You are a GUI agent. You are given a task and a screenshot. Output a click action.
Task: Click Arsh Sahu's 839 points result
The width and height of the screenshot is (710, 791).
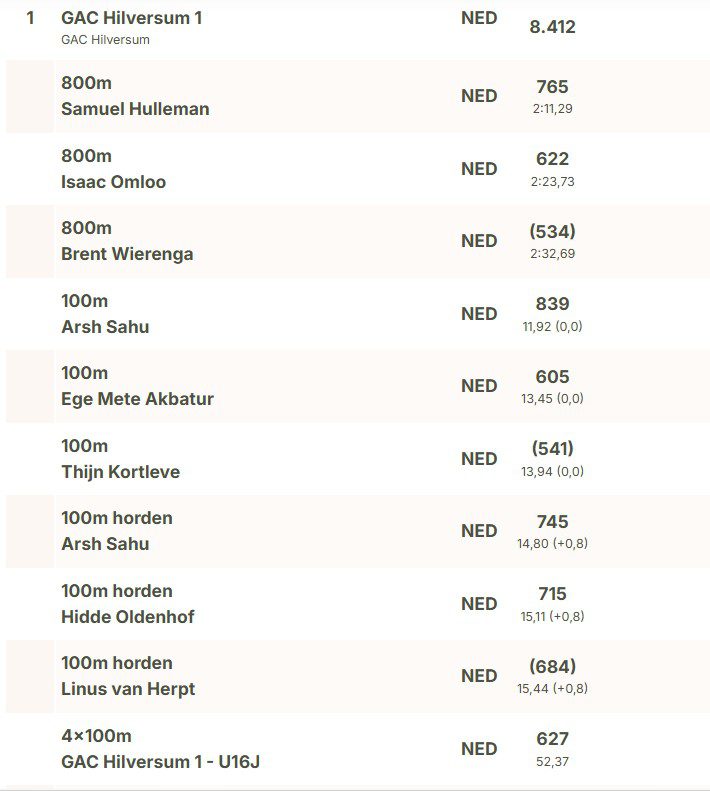pos(552,304)
